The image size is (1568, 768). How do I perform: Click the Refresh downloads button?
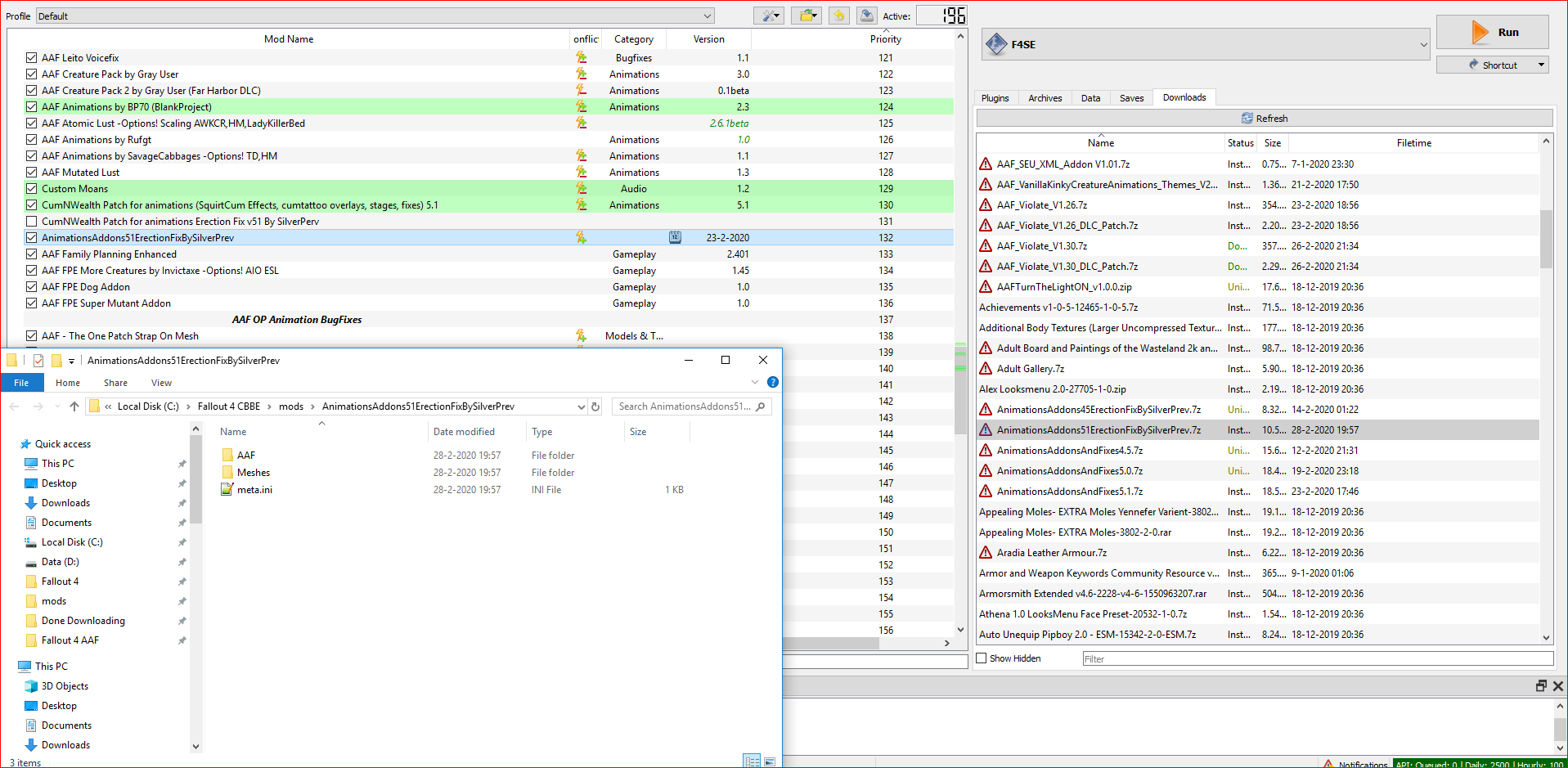point(1265,119)
